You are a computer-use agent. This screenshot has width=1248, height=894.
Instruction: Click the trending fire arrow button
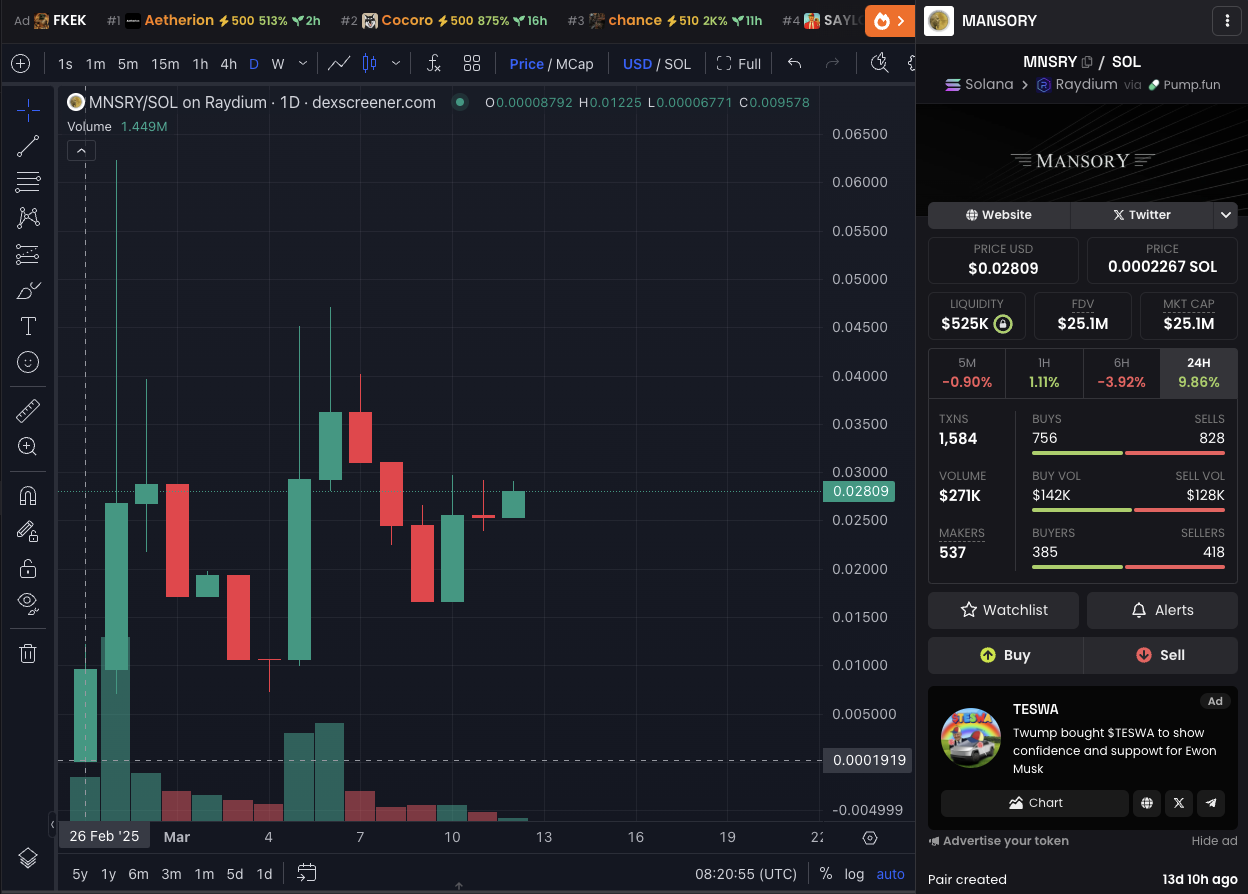click(x=890, y=20)
